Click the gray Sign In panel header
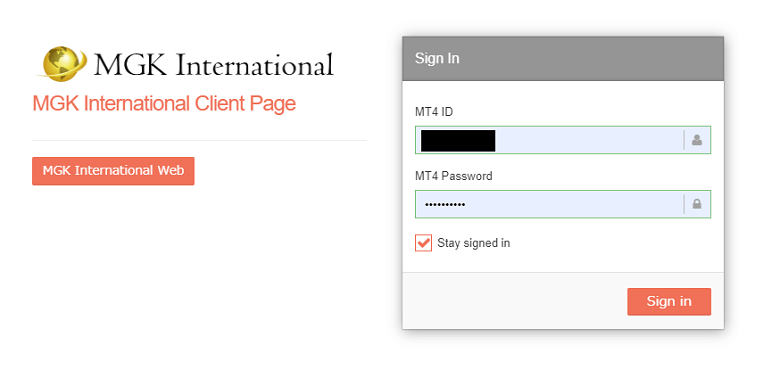The height and width of the screenshot is (386, 780). pyautogui.click(x=563, y=58)
